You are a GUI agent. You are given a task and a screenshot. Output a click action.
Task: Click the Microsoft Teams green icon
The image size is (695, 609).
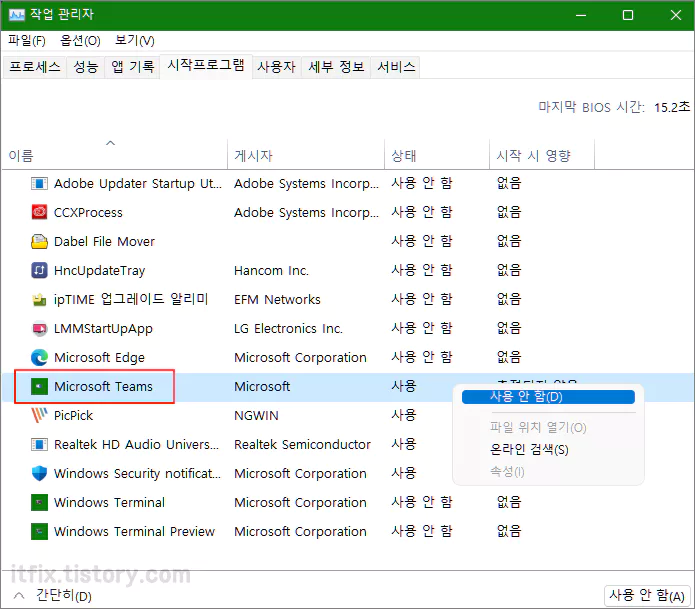click(39, 386)
